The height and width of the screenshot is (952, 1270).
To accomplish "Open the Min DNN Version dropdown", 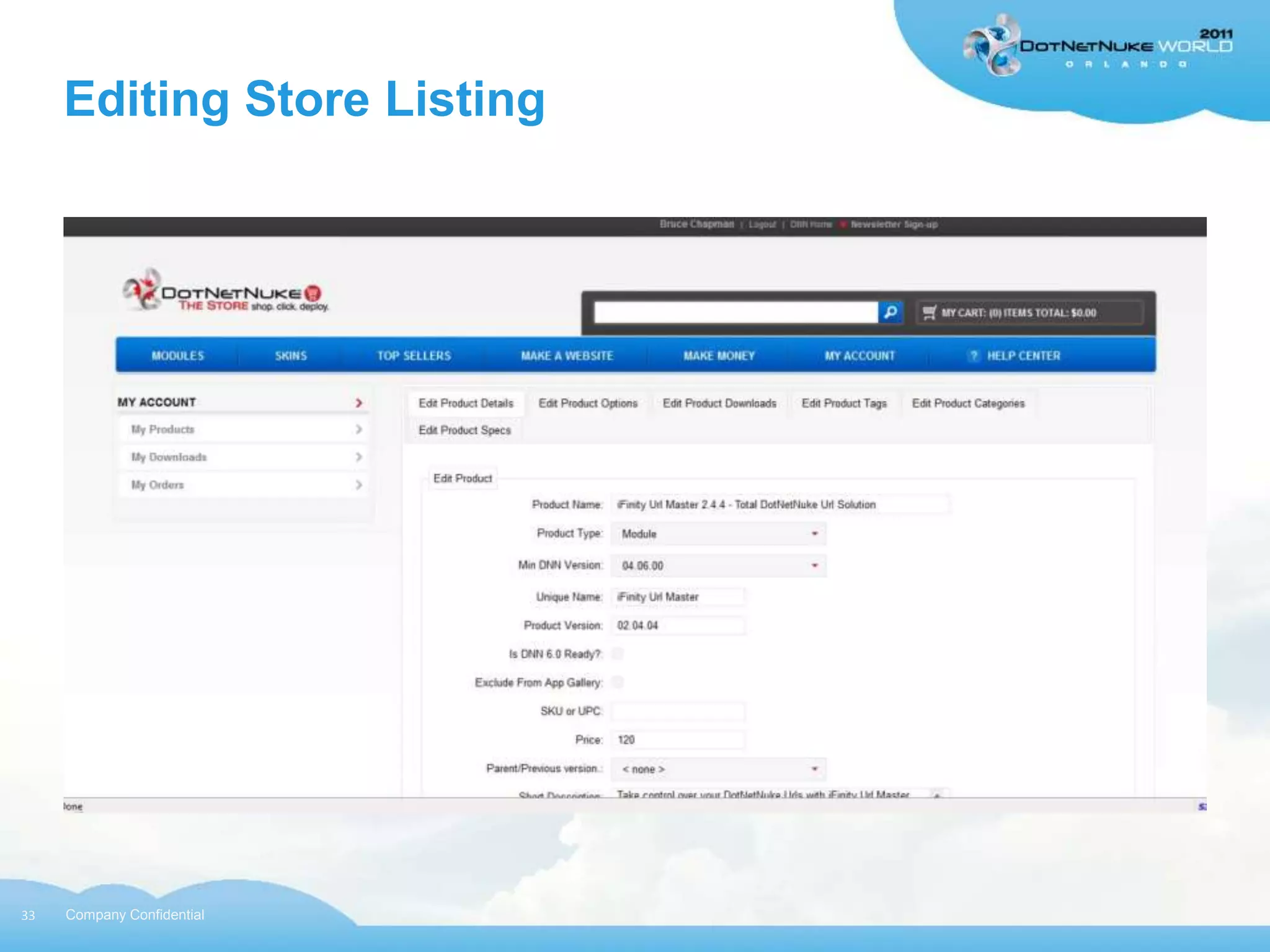I will click(718, 566).
